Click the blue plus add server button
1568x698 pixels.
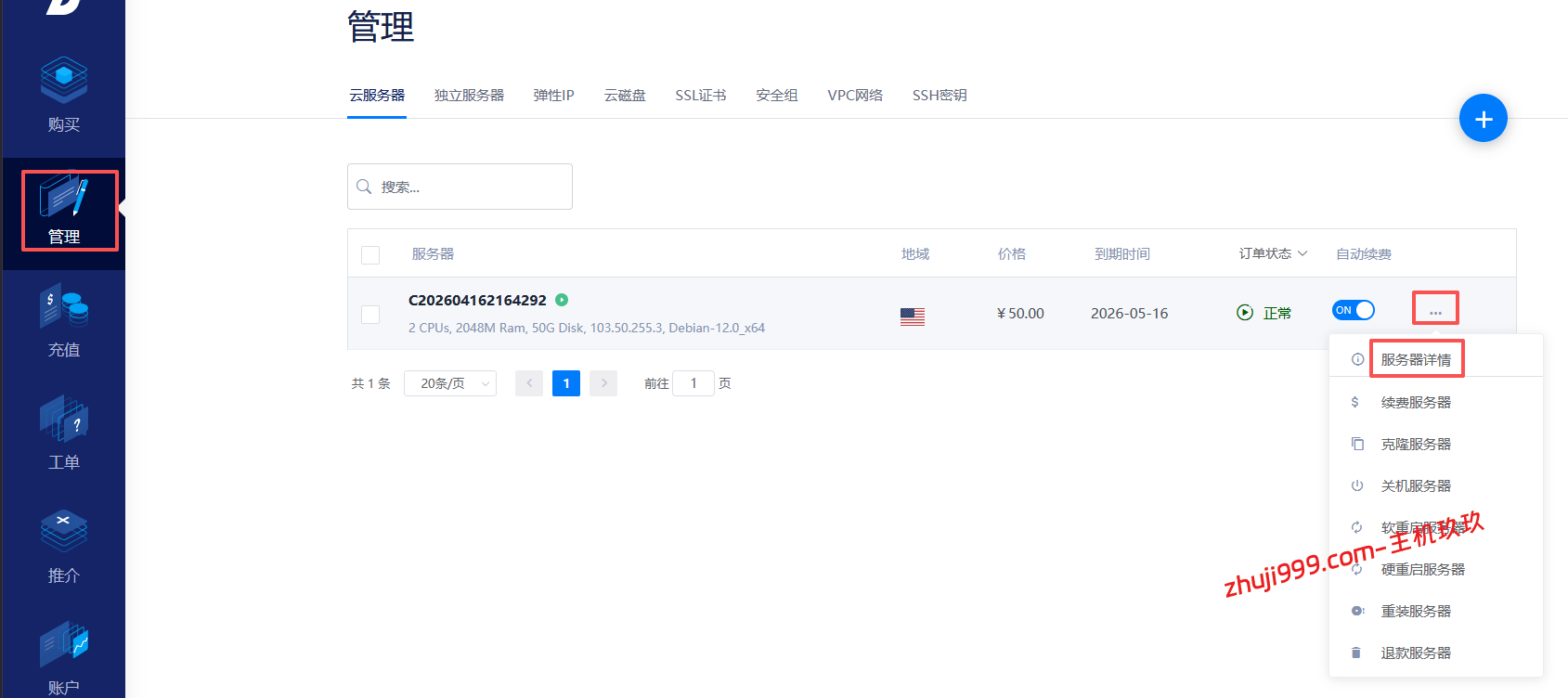point(1483,119)
